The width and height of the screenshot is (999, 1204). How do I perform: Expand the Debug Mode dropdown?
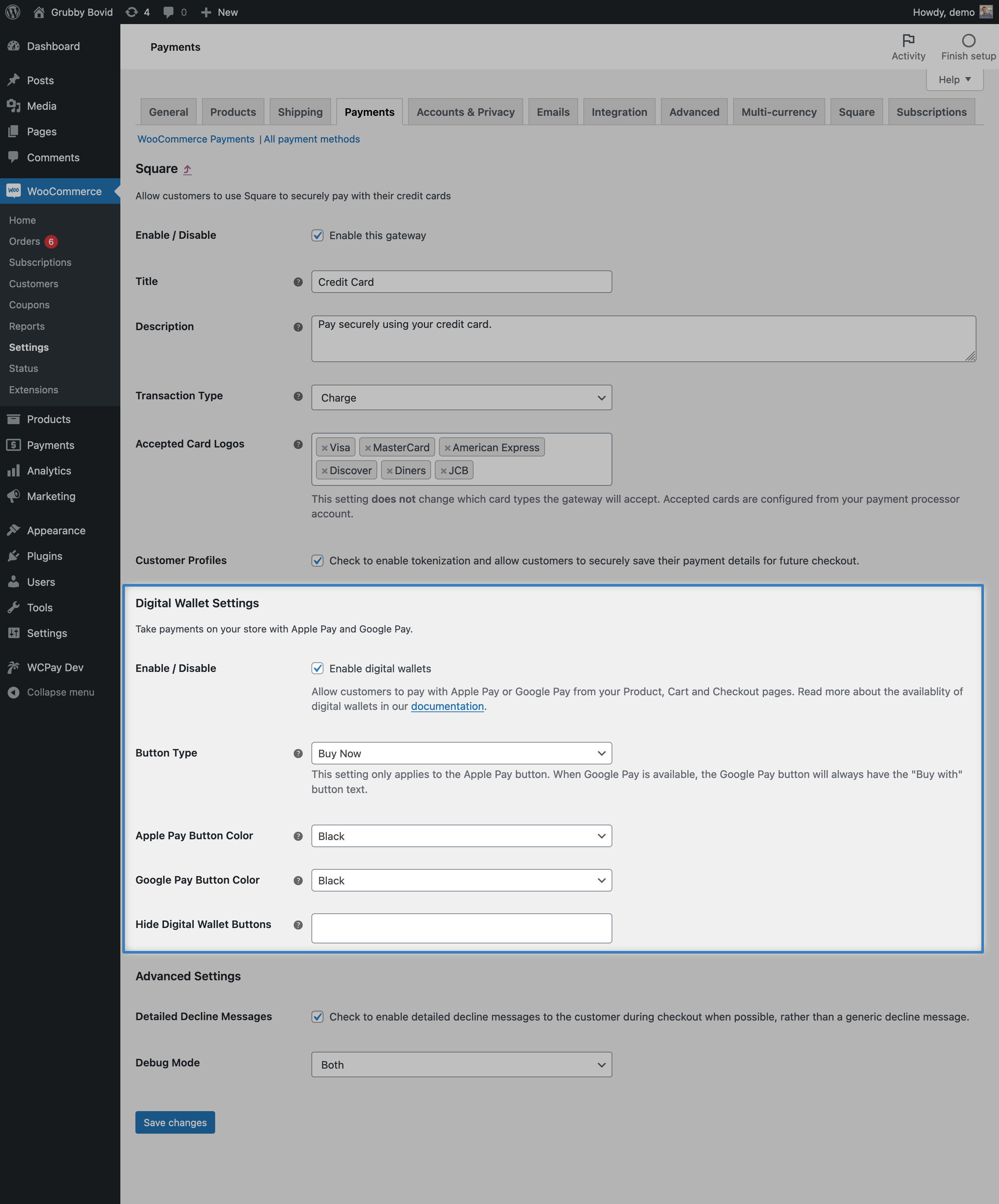pyautogui.click(x=461, y=1064)
